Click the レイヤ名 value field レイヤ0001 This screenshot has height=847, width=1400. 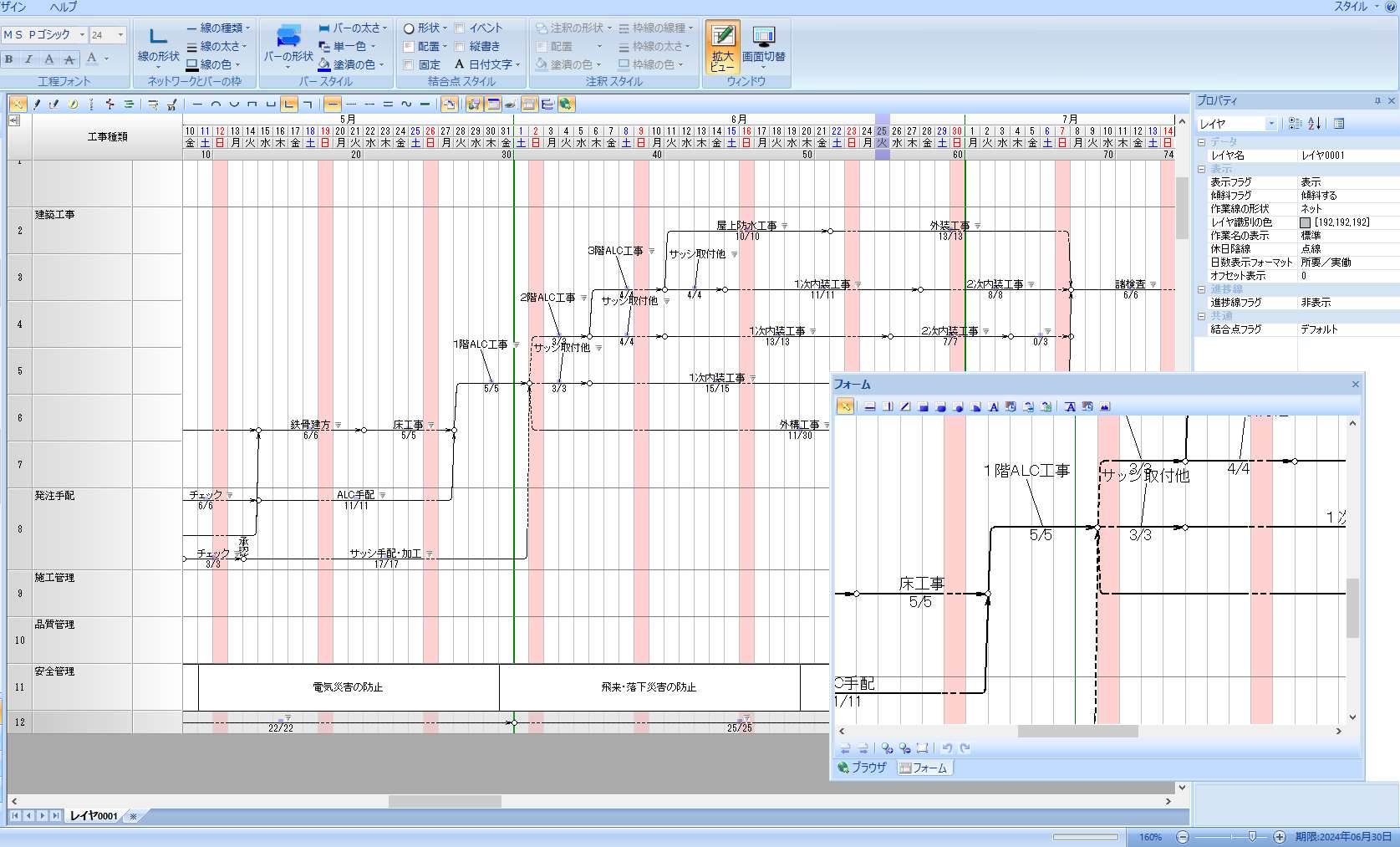click(1347, 156)
